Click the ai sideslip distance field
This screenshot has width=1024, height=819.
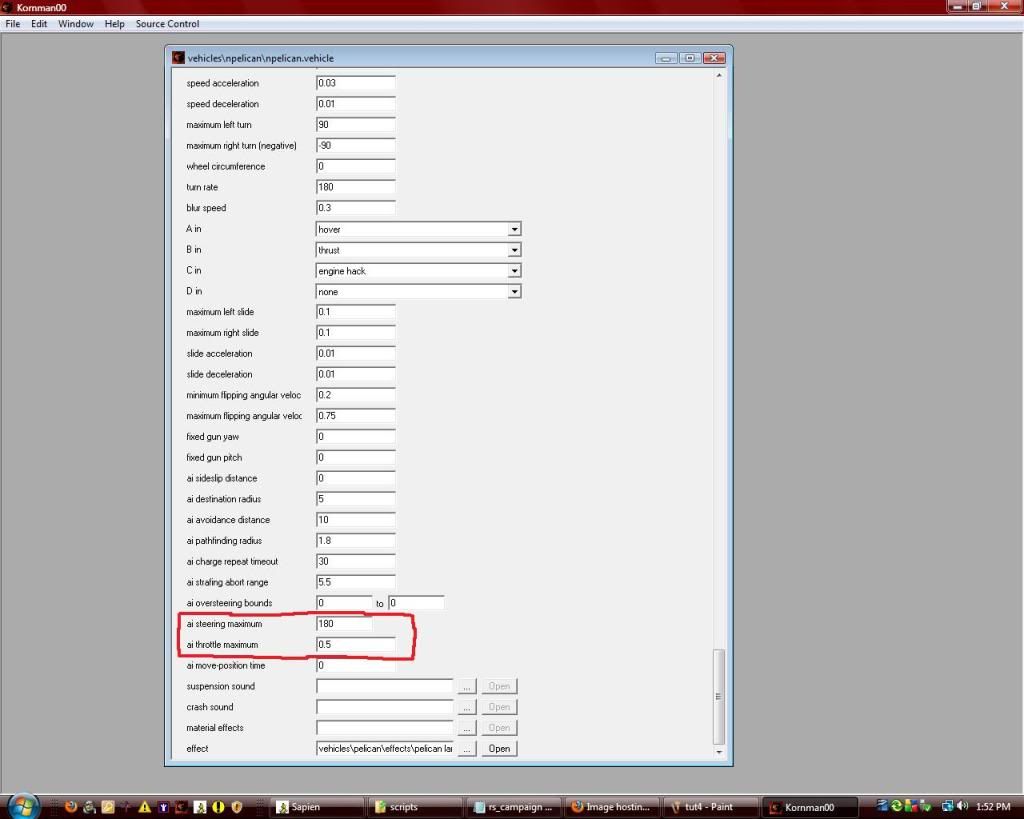point(356,478)
